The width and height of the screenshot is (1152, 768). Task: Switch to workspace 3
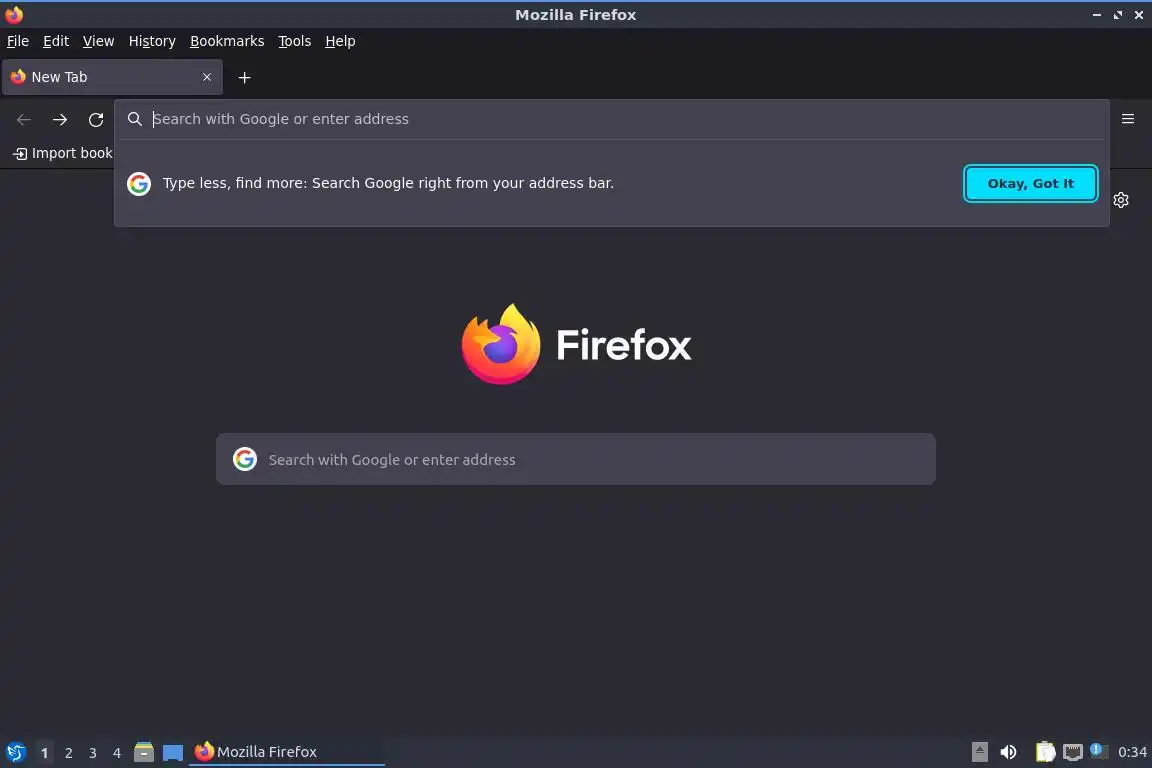[x=93, y=753]
